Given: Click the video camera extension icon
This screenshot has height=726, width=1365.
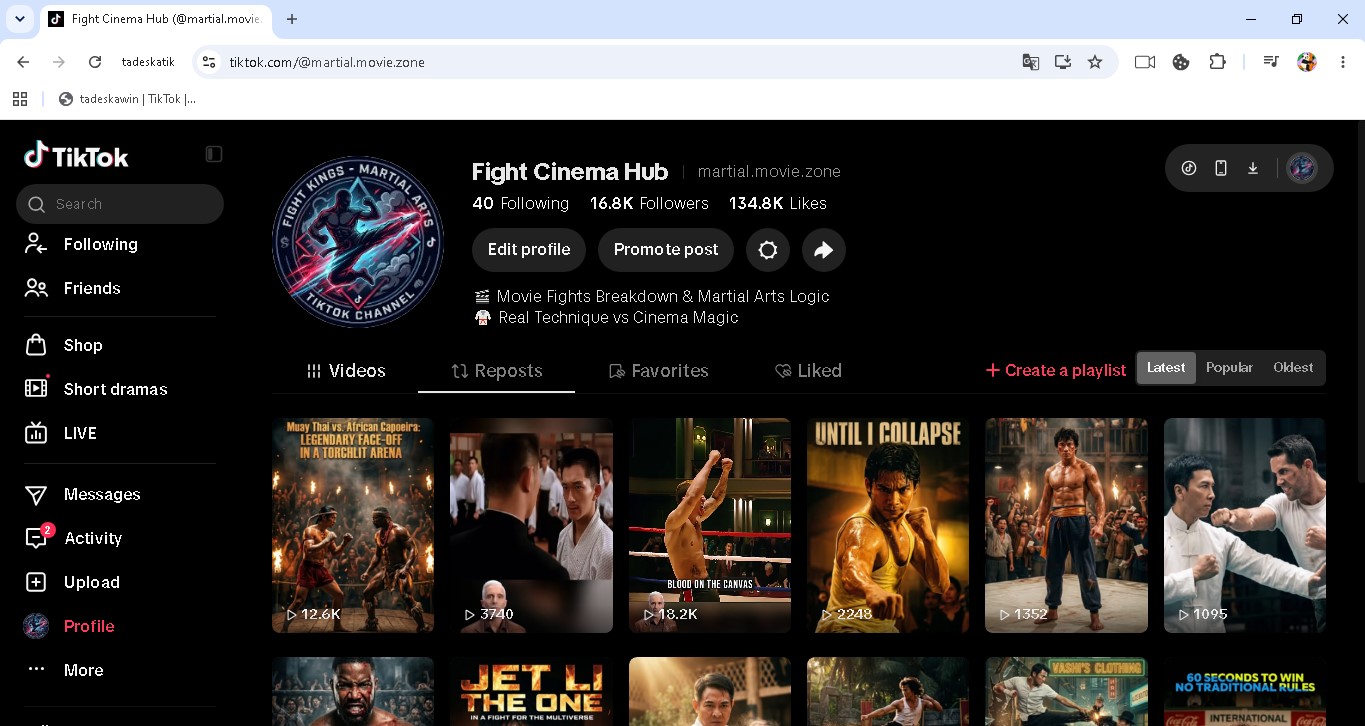Looking at the screenshot, I should (1145, 62).
